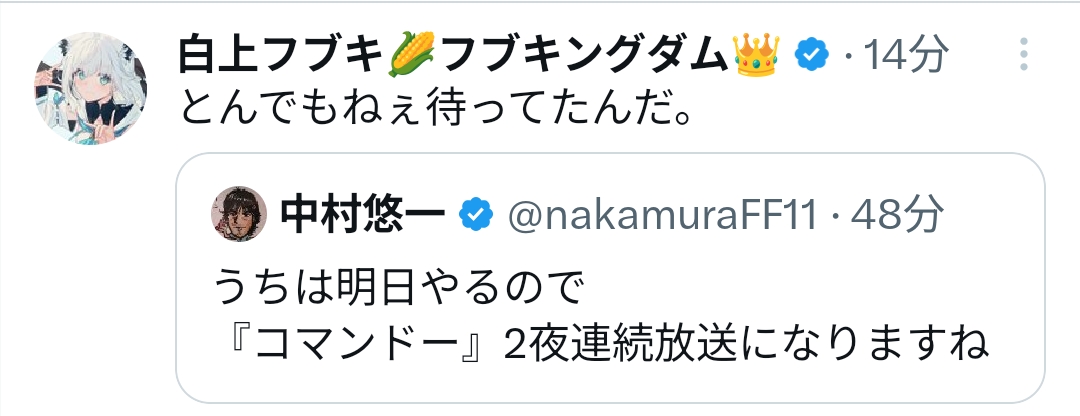
Task: Click the verified badge next to 中村悠一
Action: [475, 212]
